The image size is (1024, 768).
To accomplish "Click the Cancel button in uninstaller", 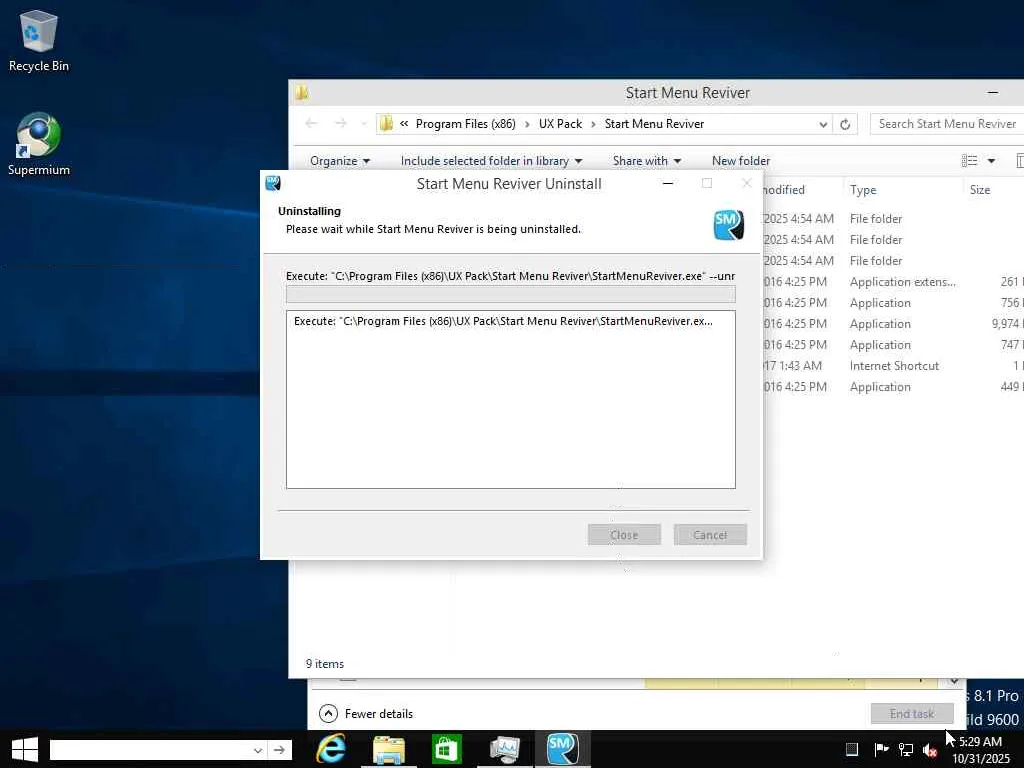I will click(x=710, y=535).
